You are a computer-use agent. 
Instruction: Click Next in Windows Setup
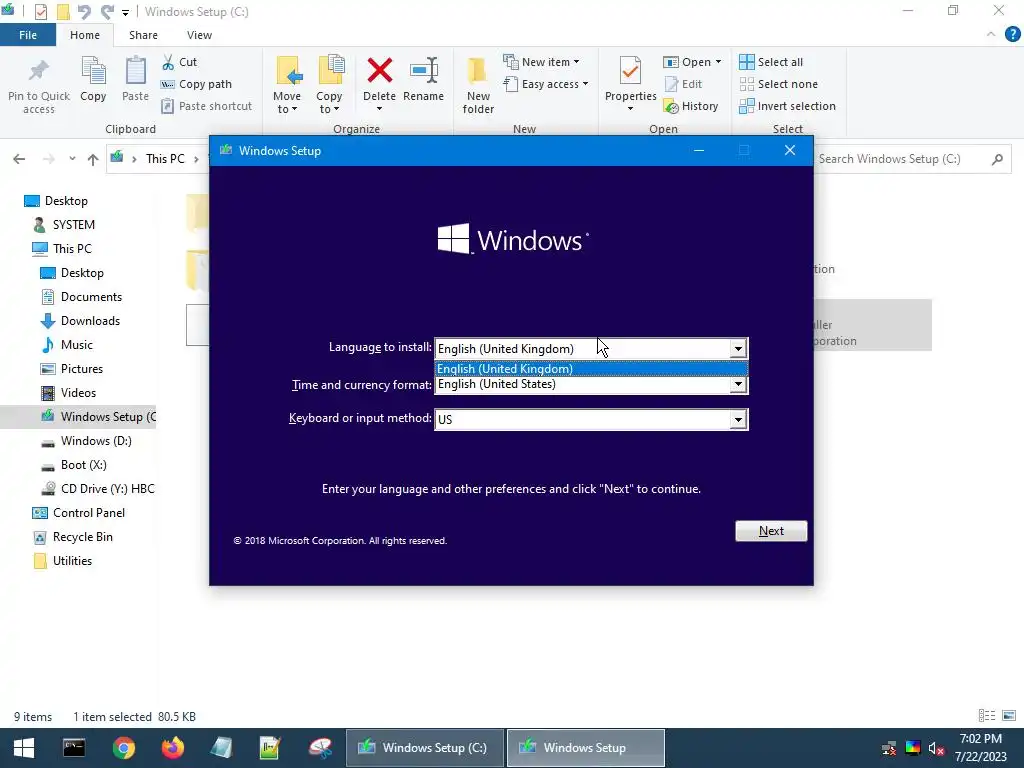(x=771, y=531)
